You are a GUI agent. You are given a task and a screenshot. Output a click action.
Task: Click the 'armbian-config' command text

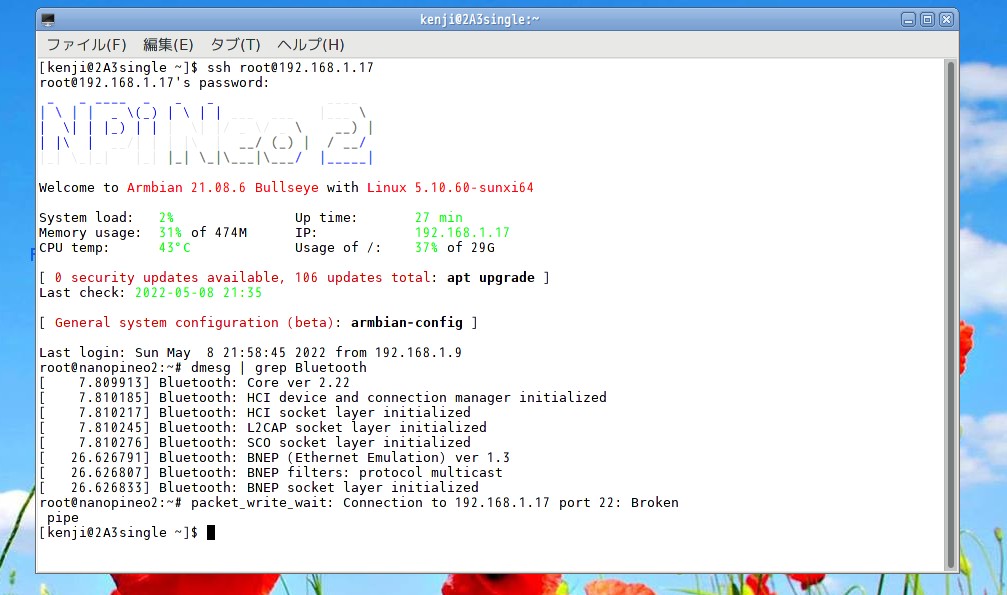click(407, 322)
